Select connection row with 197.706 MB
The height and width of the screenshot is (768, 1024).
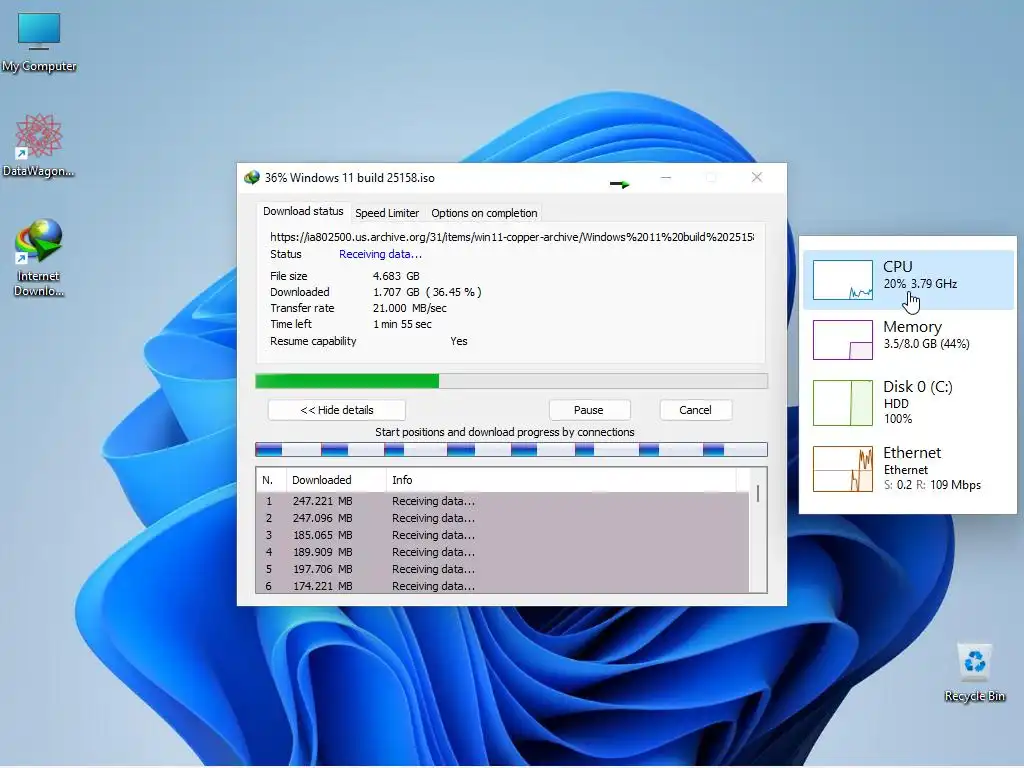point(503,569)
